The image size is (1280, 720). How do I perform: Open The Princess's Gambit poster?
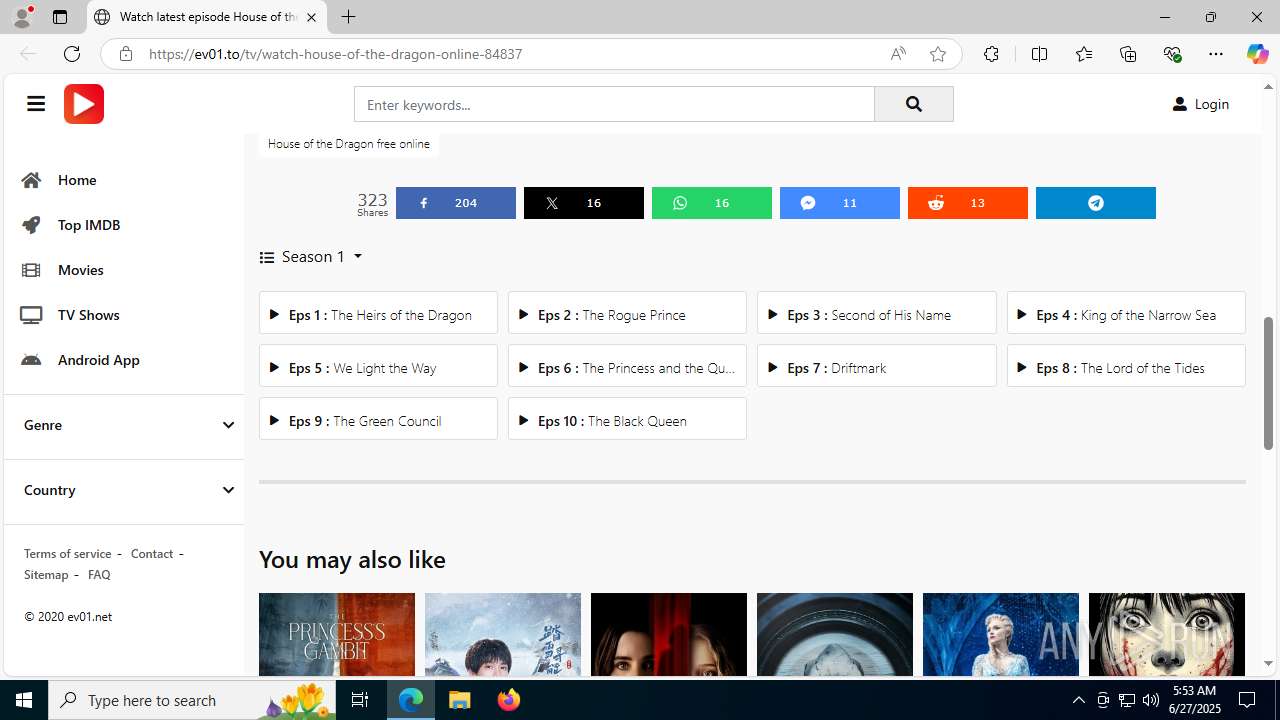[337, 634]
